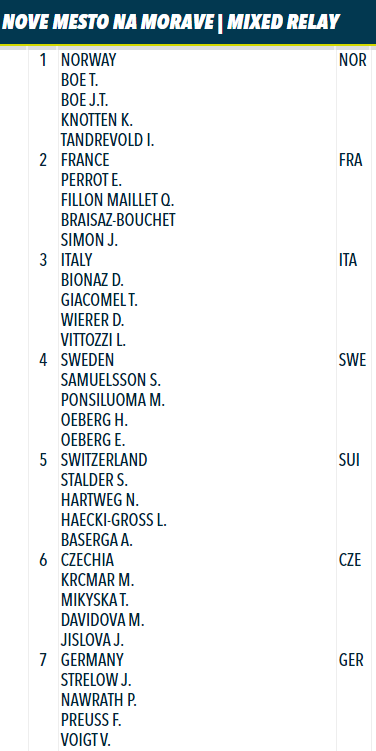Open the GERMANY team entry
This screenshot has height=751, width=376.
click(92, 660)
